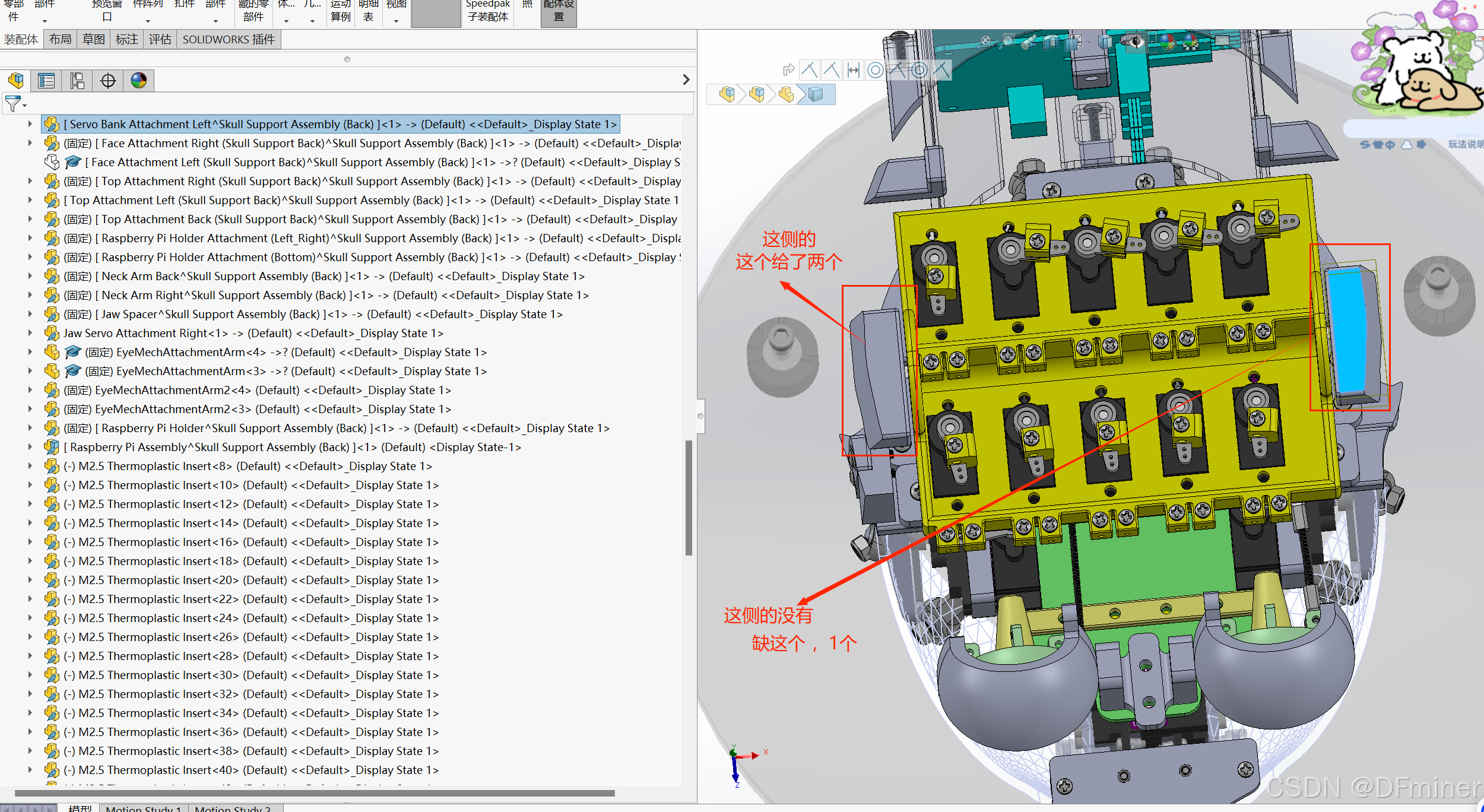Switch to SOLIDWORKS 插件 tab
Image resolution: width=1484 pixels, height=812 pixels.
pos(229,40)
